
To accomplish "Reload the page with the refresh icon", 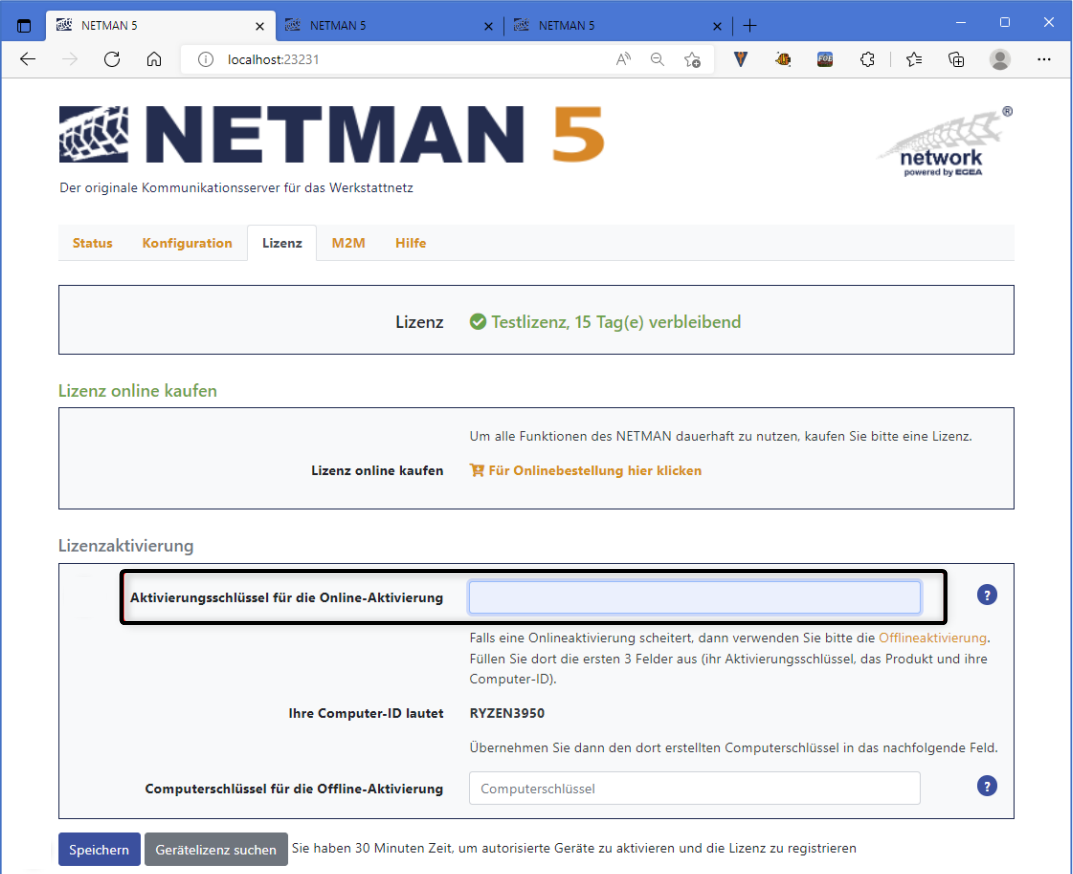I will tap(112, 60).
